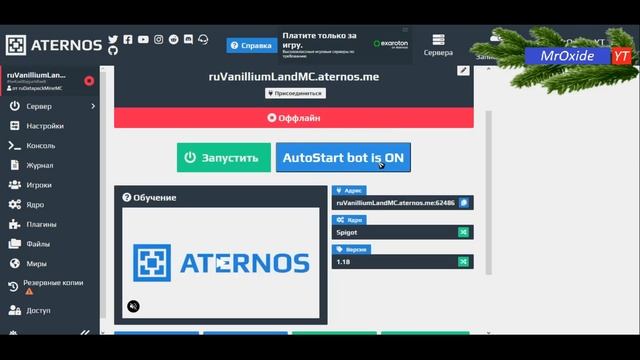Click the Обучение help icon
Image resolution: width=640 pixels, height=360 pixels.
[x=127, y=198]
